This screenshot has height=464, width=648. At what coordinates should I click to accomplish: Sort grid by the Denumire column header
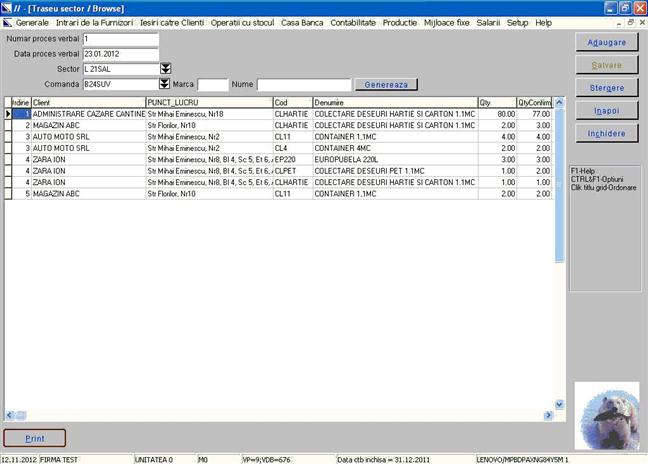[393, 102]
